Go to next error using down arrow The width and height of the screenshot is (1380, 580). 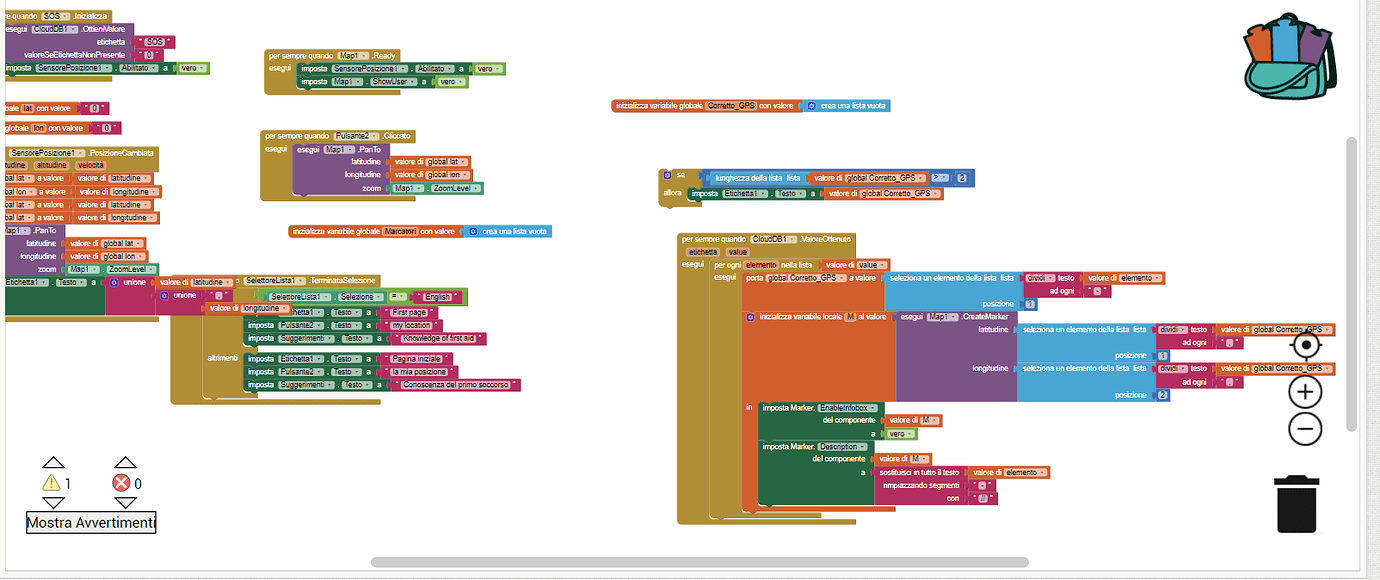(x=124, y=502)
